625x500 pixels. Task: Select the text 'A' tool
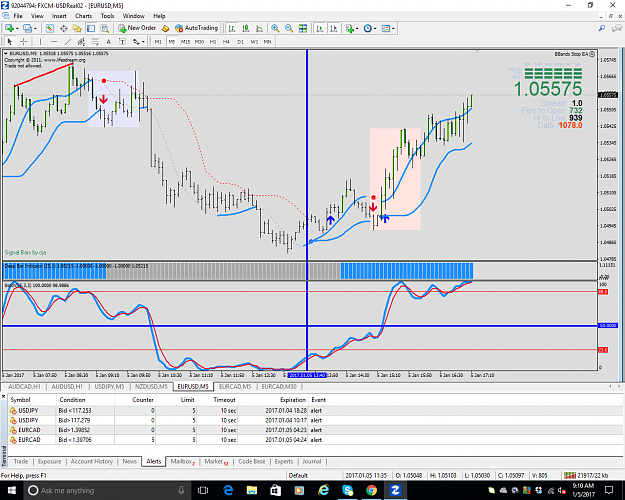[x=108, y=41]
